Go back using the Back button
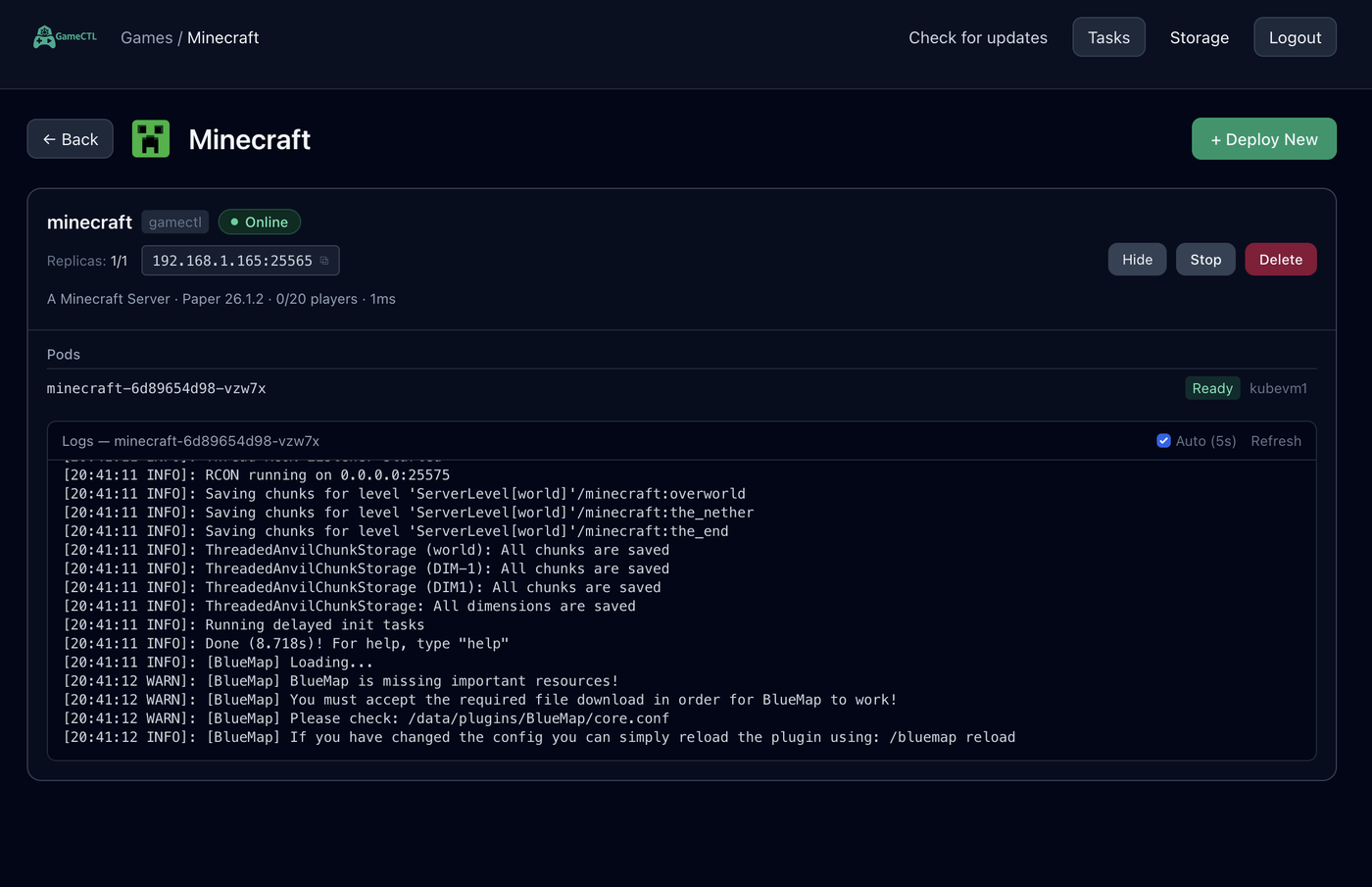The image size is (1372, 887). tap(71, 139)
